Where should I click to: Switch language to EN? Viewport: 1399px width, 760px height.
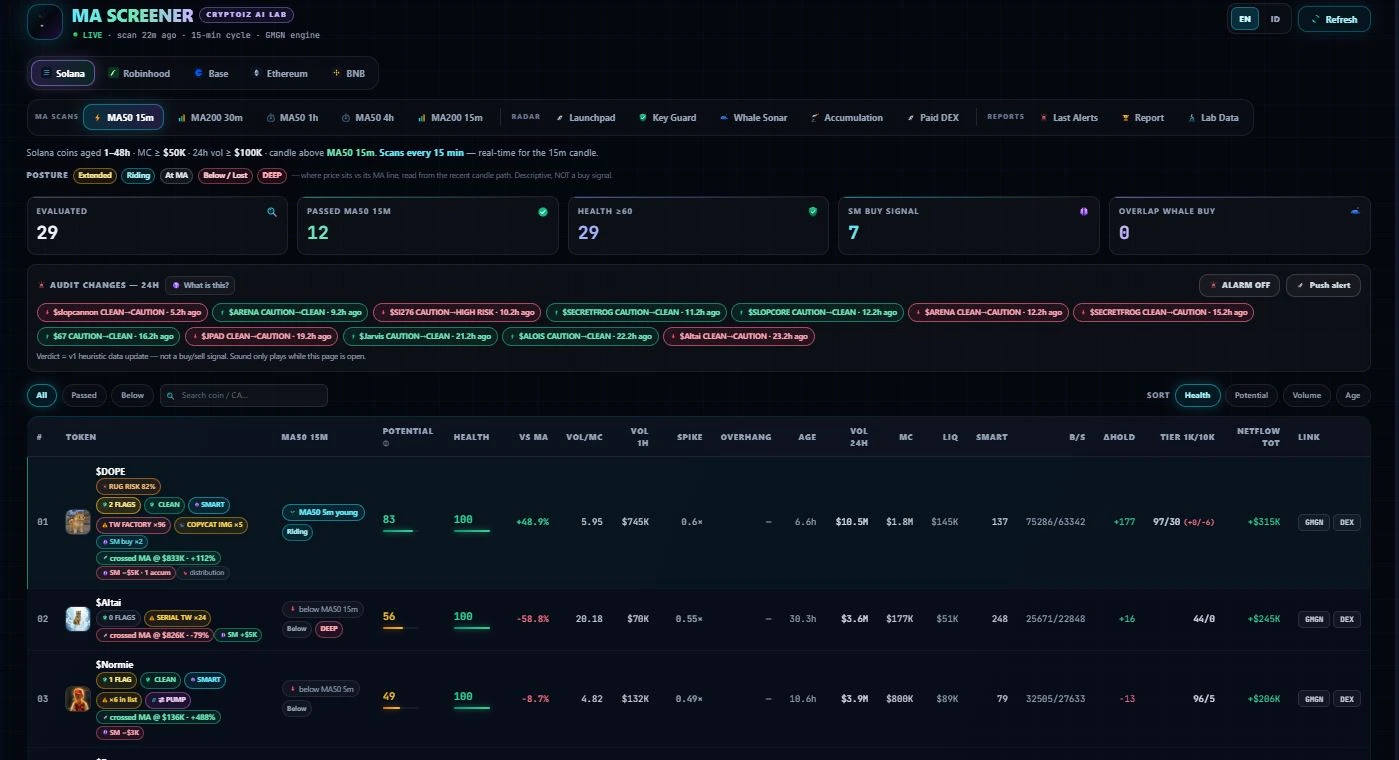pos(1244,19)
